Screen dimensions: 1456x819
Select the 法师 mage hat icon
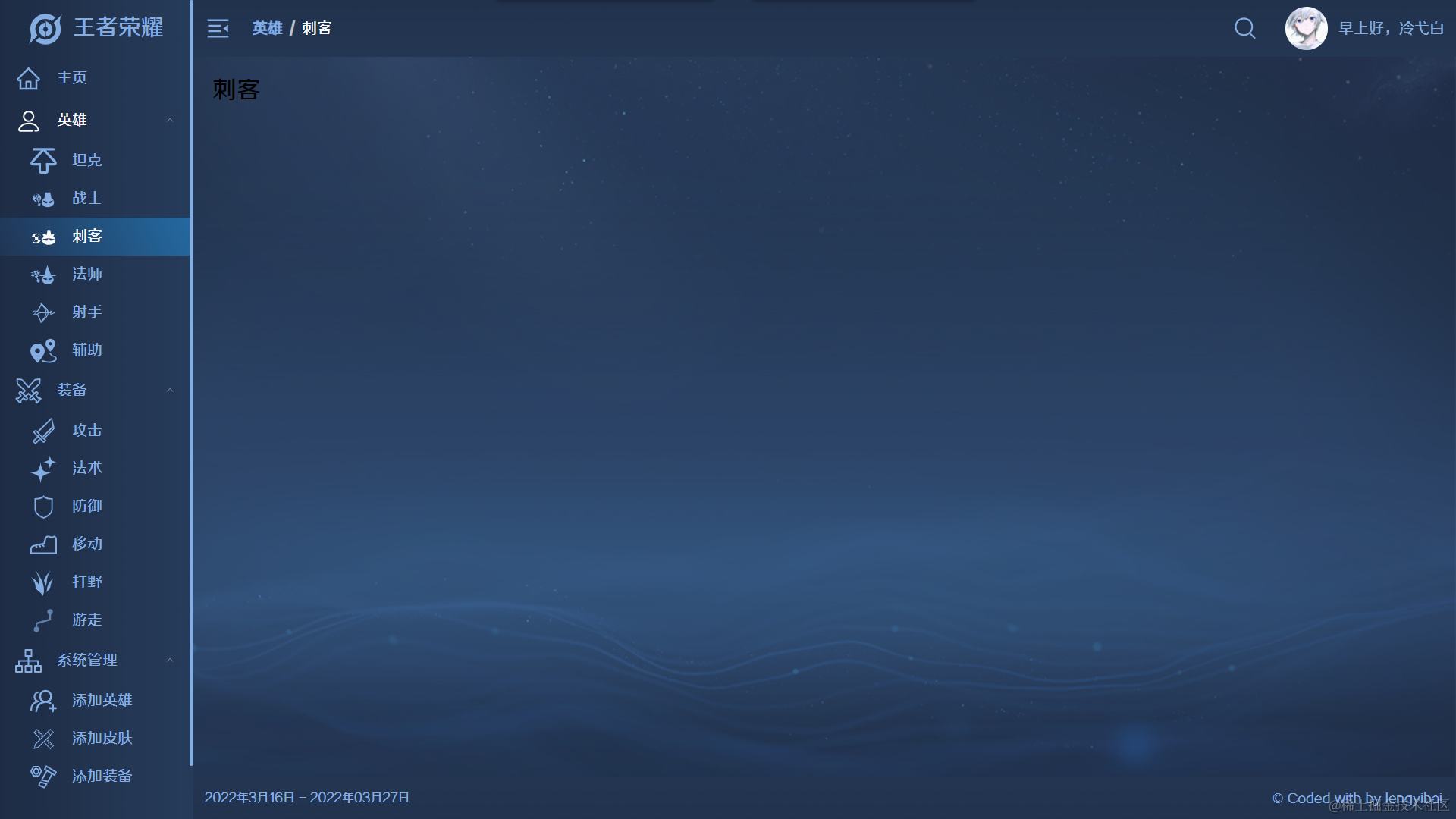tap(43, 275)
